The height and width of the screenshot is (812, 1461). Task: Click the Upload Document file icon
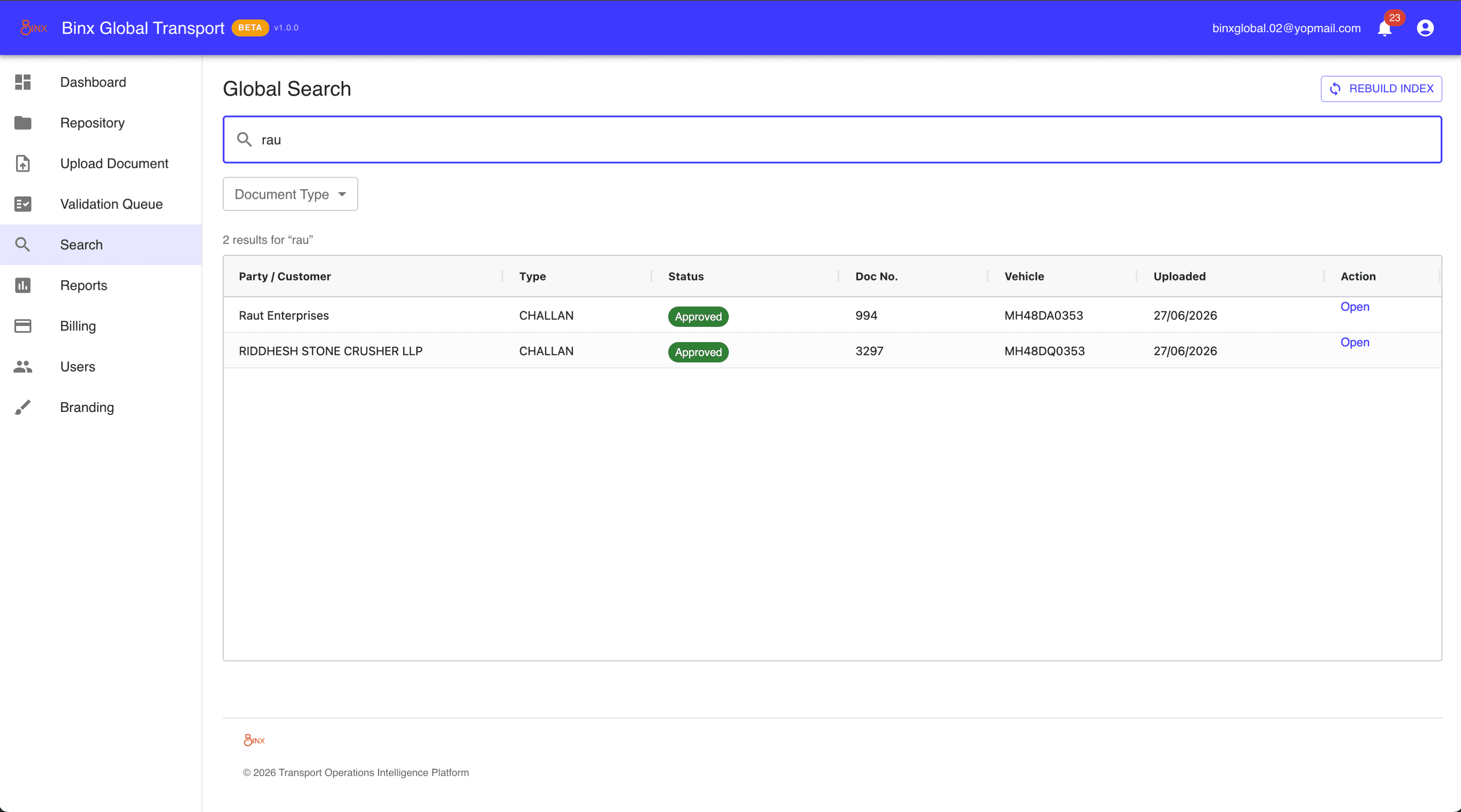(23, 163)
